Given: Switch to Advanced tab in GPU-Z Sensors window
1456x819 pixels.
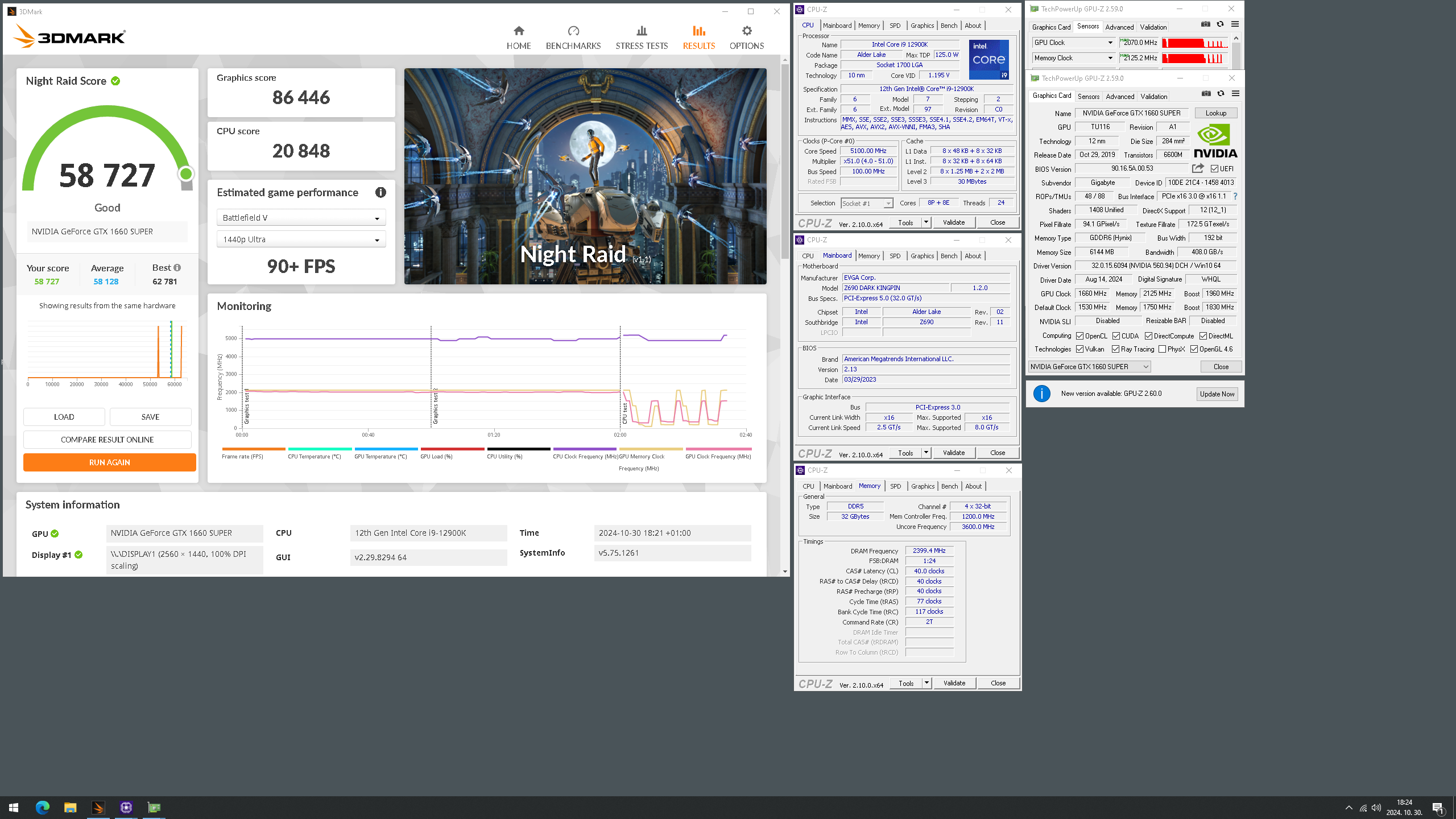Looking at the screenshot, I should click(1119, 27).
